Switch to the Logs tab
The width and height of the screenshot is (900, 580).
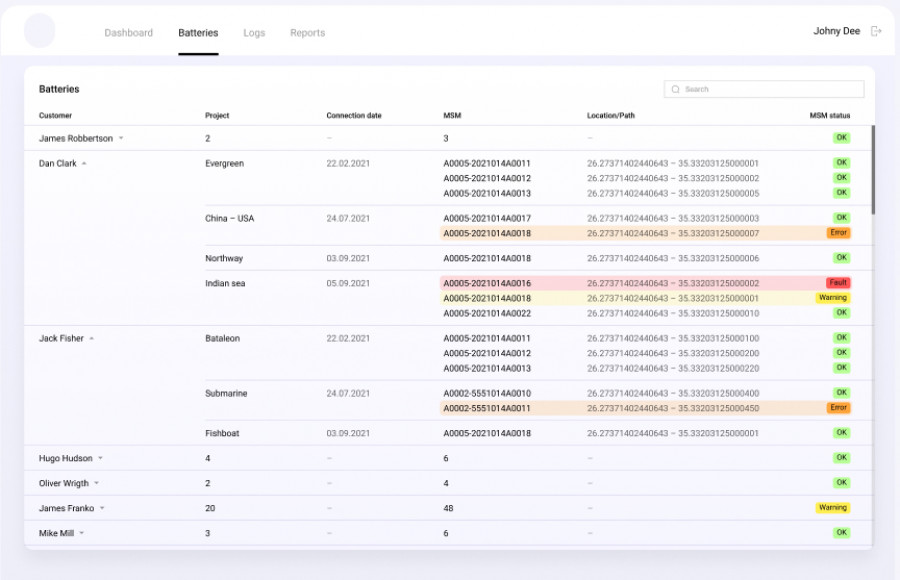tap(254, 33)
